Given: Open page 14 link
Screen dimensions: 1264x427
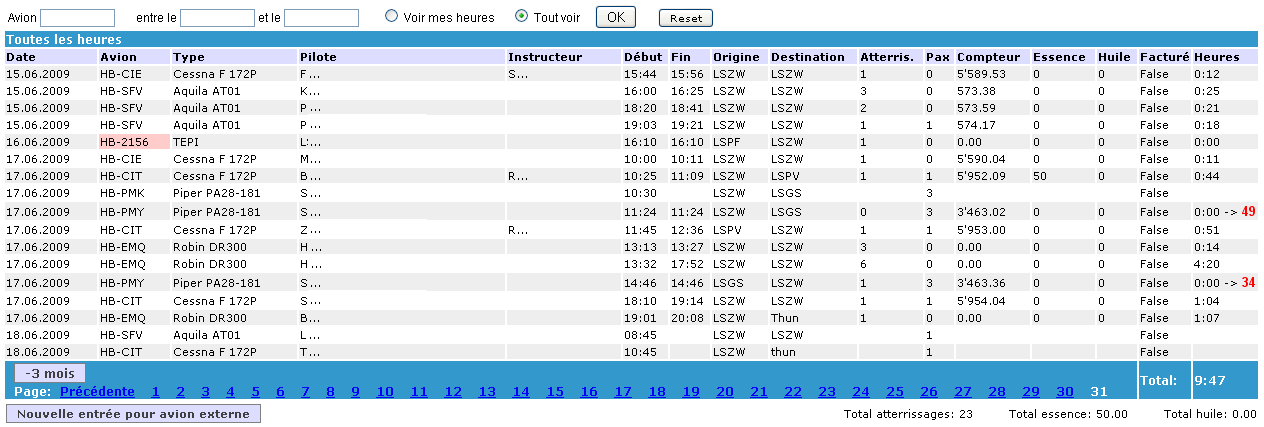Looking at the screenshot, I should [x=521, y=391].
